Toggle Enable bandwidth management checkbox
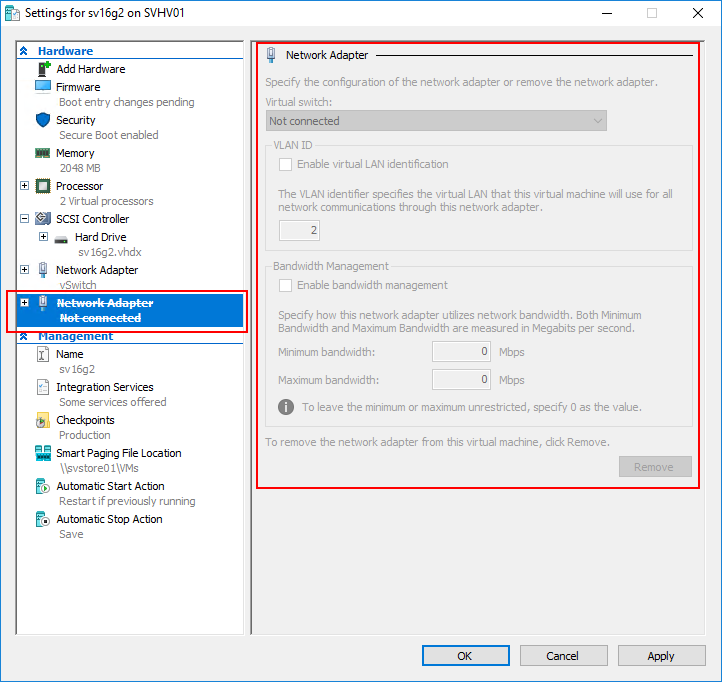 coord(285,286)
